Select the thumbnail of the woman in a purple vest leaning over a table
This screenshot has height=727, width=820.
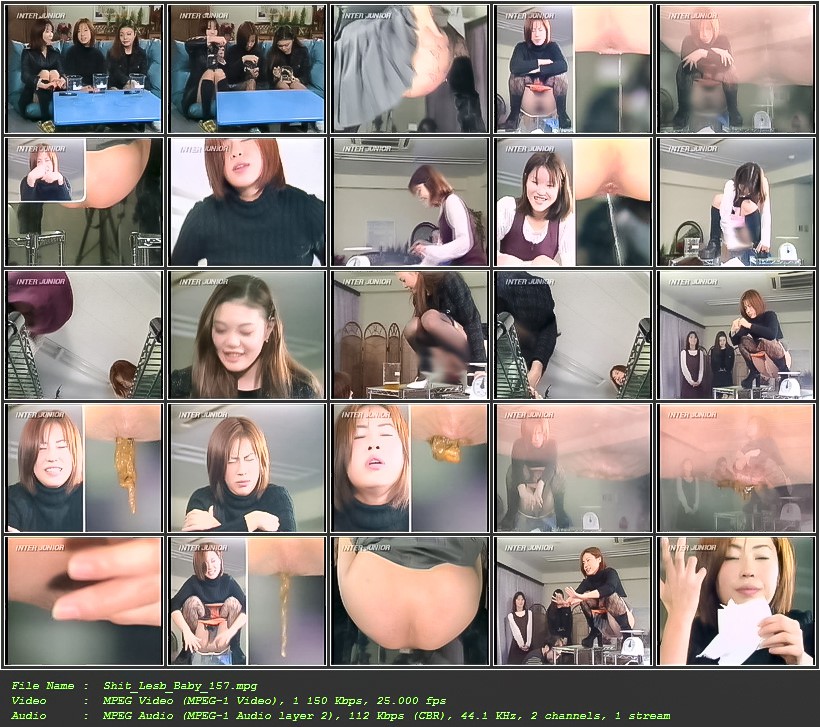(x=411, y=202)
